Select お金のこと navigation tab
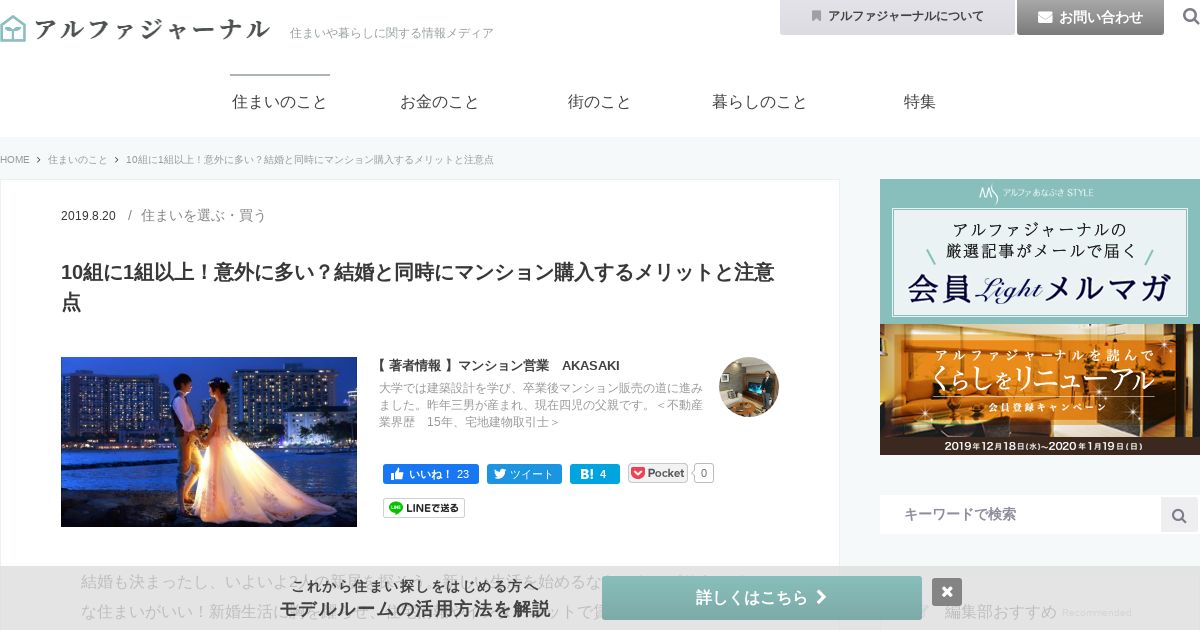The image size is (1200, 630). tap(440, 102)
